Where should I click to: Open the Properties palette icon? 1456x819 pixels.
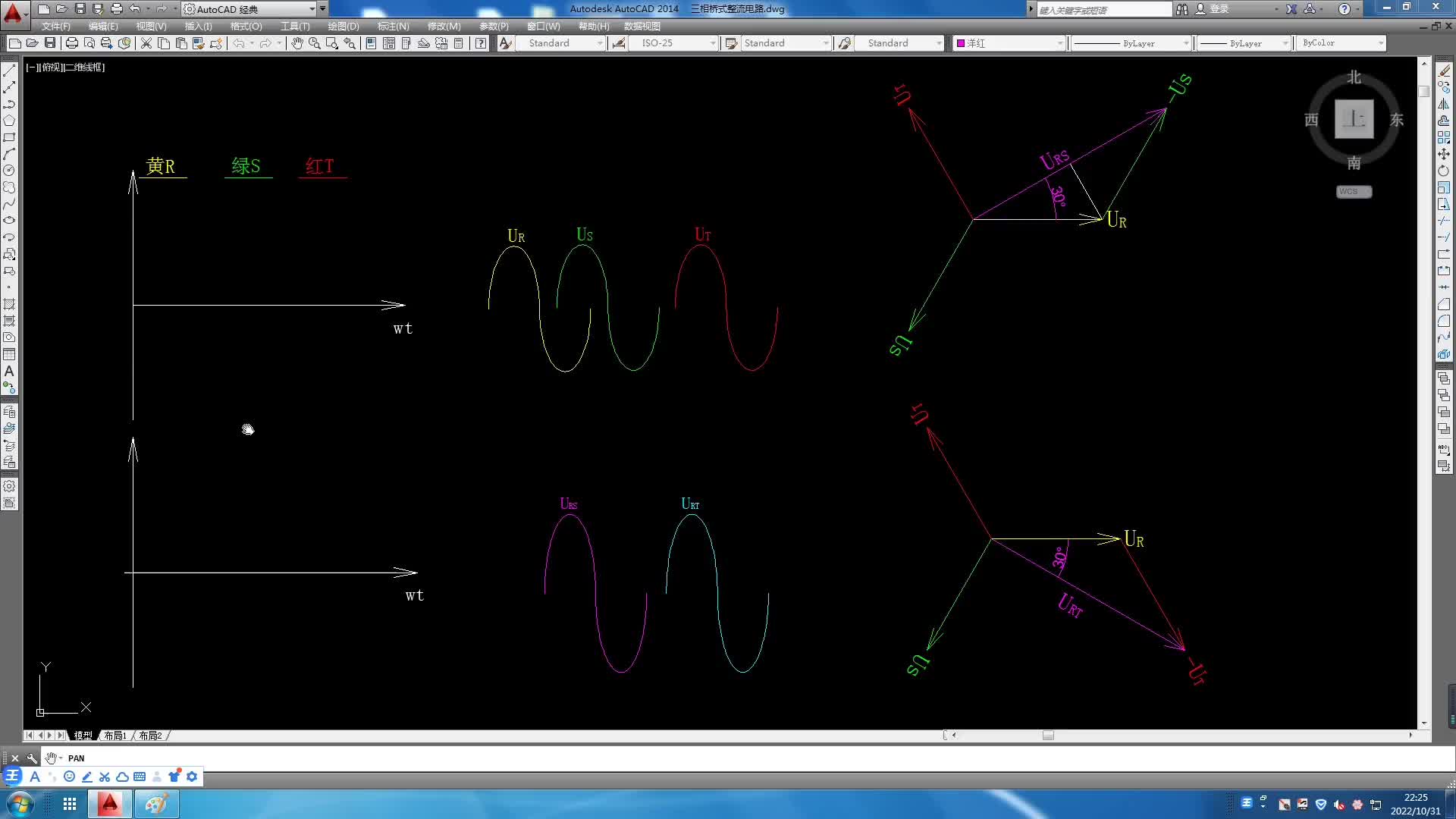[x=371, y=43]
